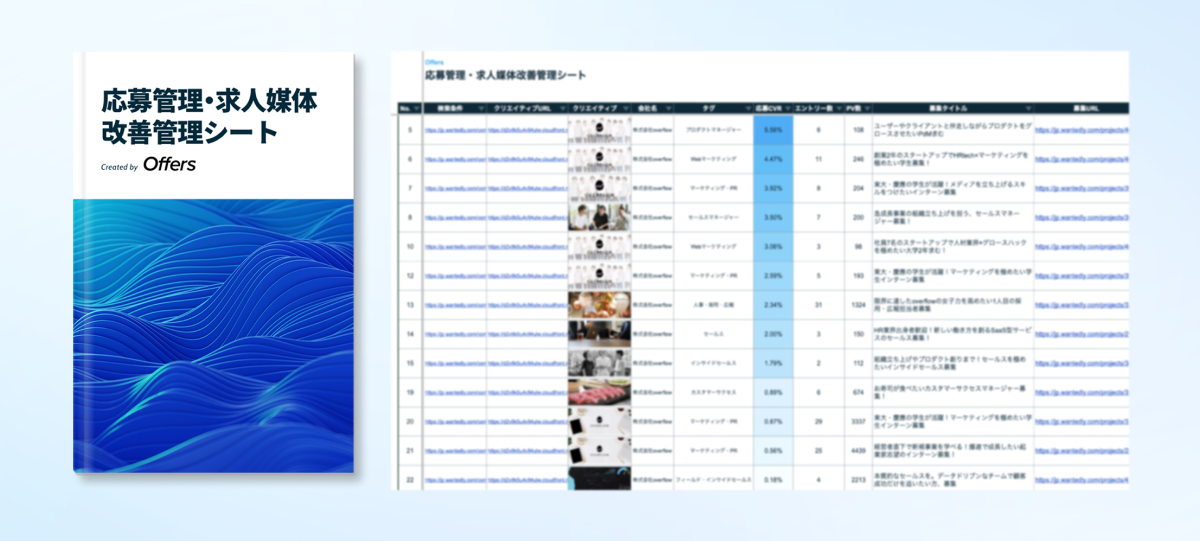Click the Offers logo on the book cover

(169, 164)
